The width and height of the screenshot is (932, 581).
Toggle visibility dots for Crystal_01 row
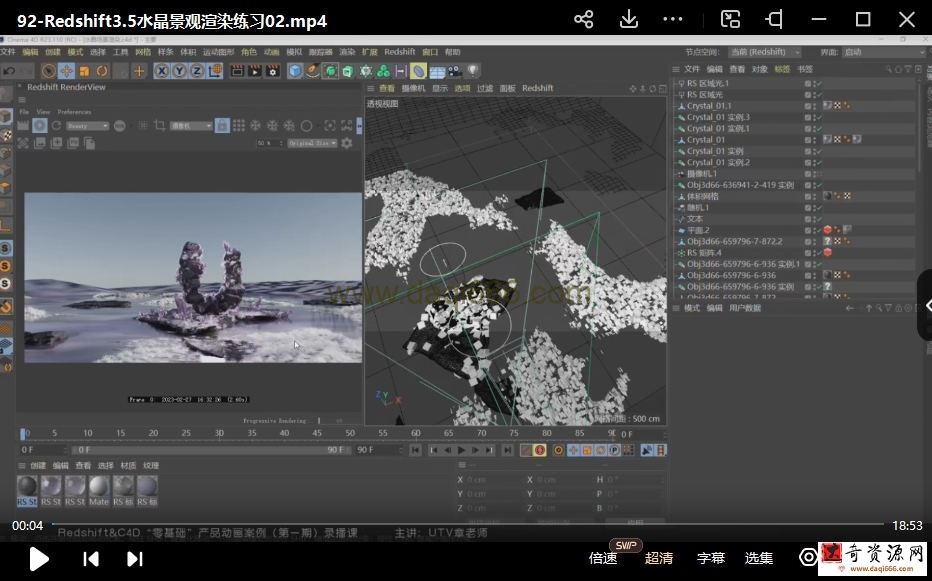tap(813, 140)
